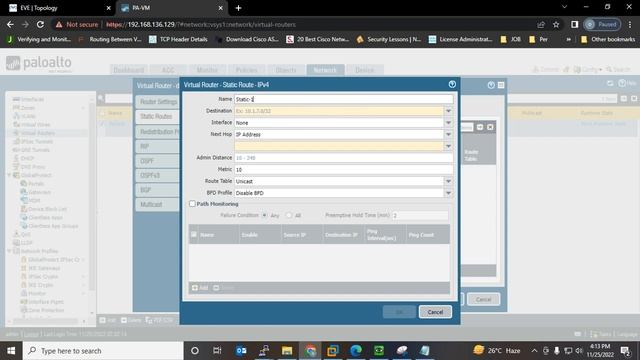Open Cortana circle on the taskbar
The height and width of the screenshot is (360, 640).
point(195,351)
